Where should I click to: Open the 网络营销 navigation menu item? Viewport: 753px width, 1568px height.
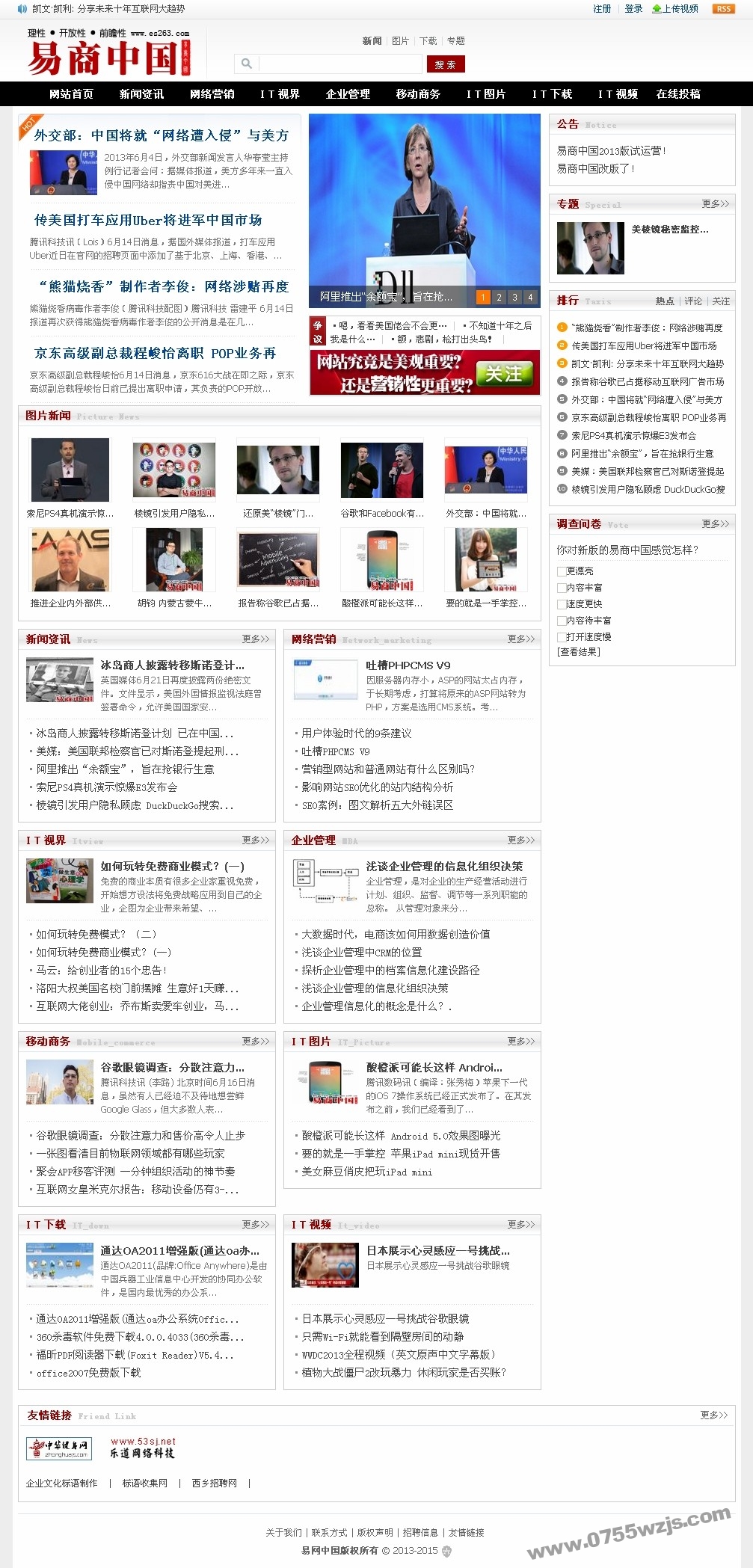[212, 94]
